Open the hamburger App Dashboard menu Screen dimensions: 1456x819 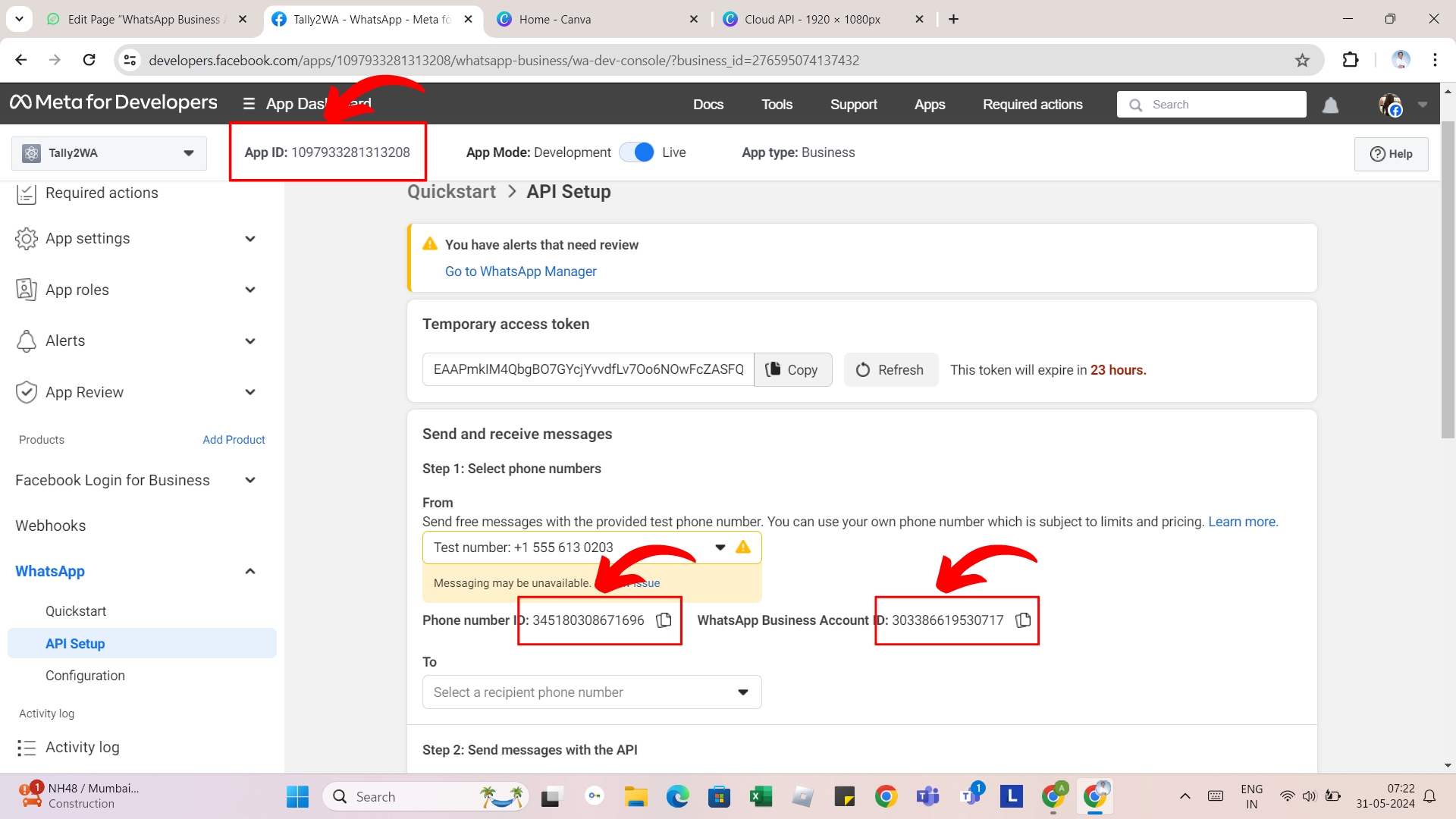249,104
